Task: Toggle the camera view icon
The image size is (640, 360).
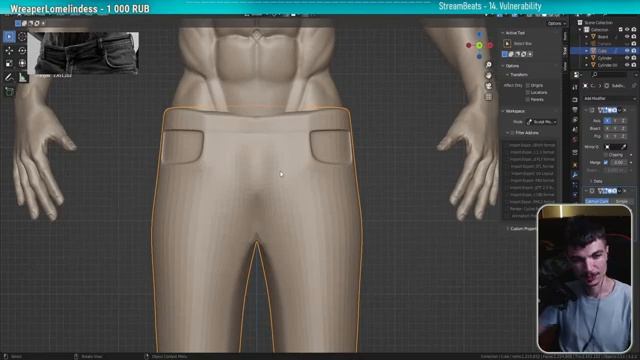Action: point(489,86)
